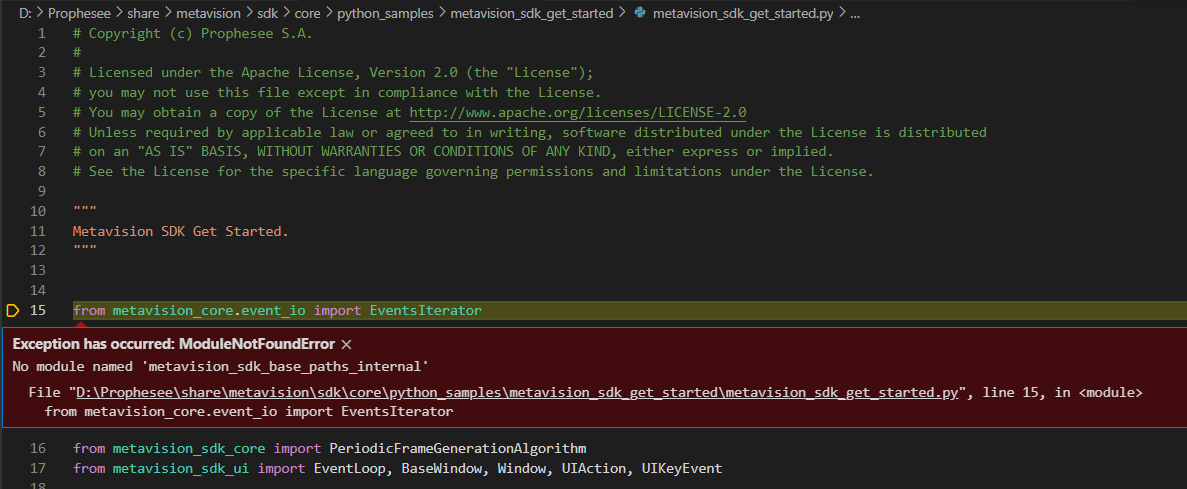This screenshot has height=489, width=1187.
Task: Open the file path link in traceback
Action: click(517, 393)
